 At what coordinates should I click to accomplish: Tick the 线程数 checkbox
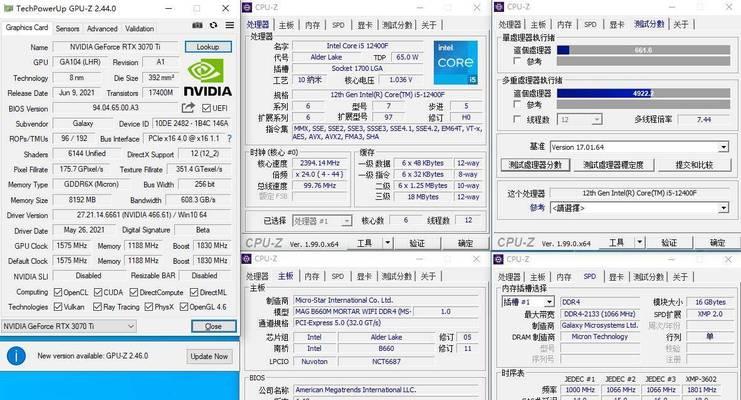(517, 119)
